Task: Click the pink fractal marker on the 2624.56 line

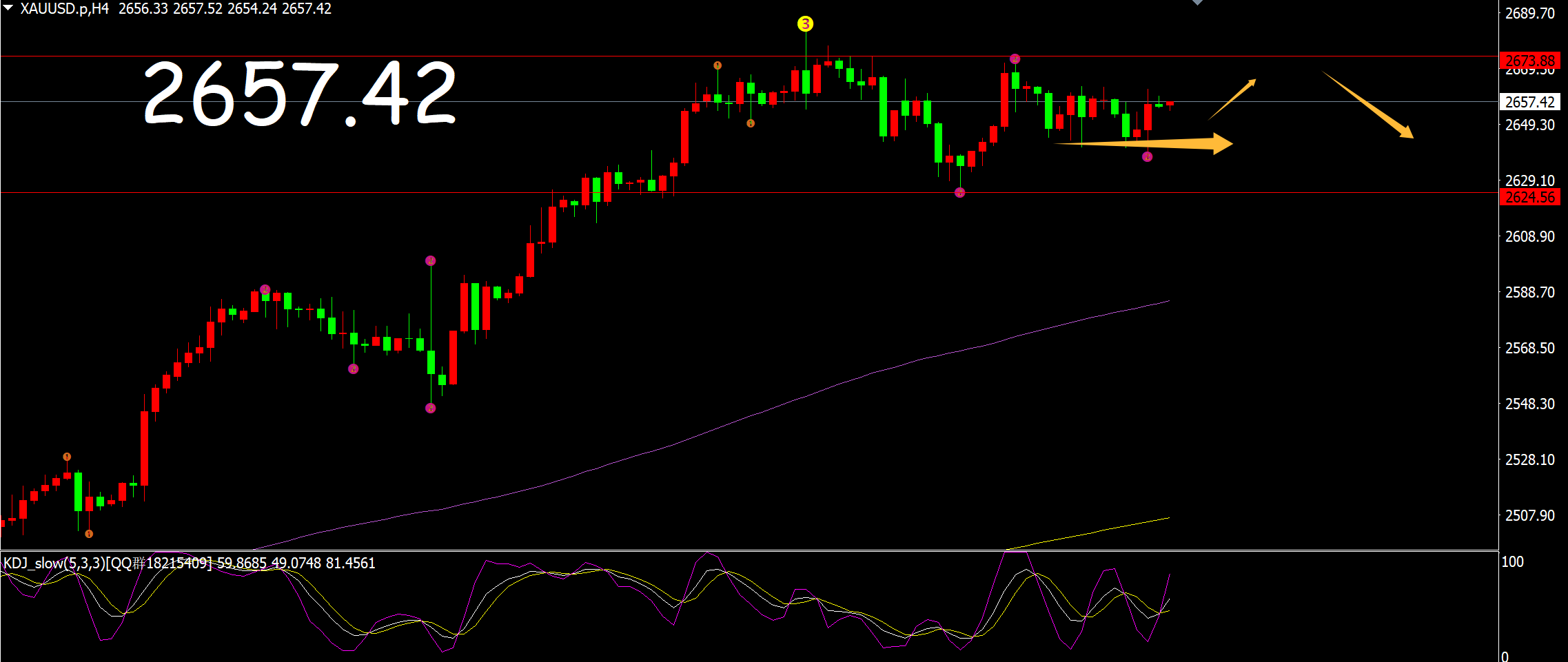Action: point(960,193)
